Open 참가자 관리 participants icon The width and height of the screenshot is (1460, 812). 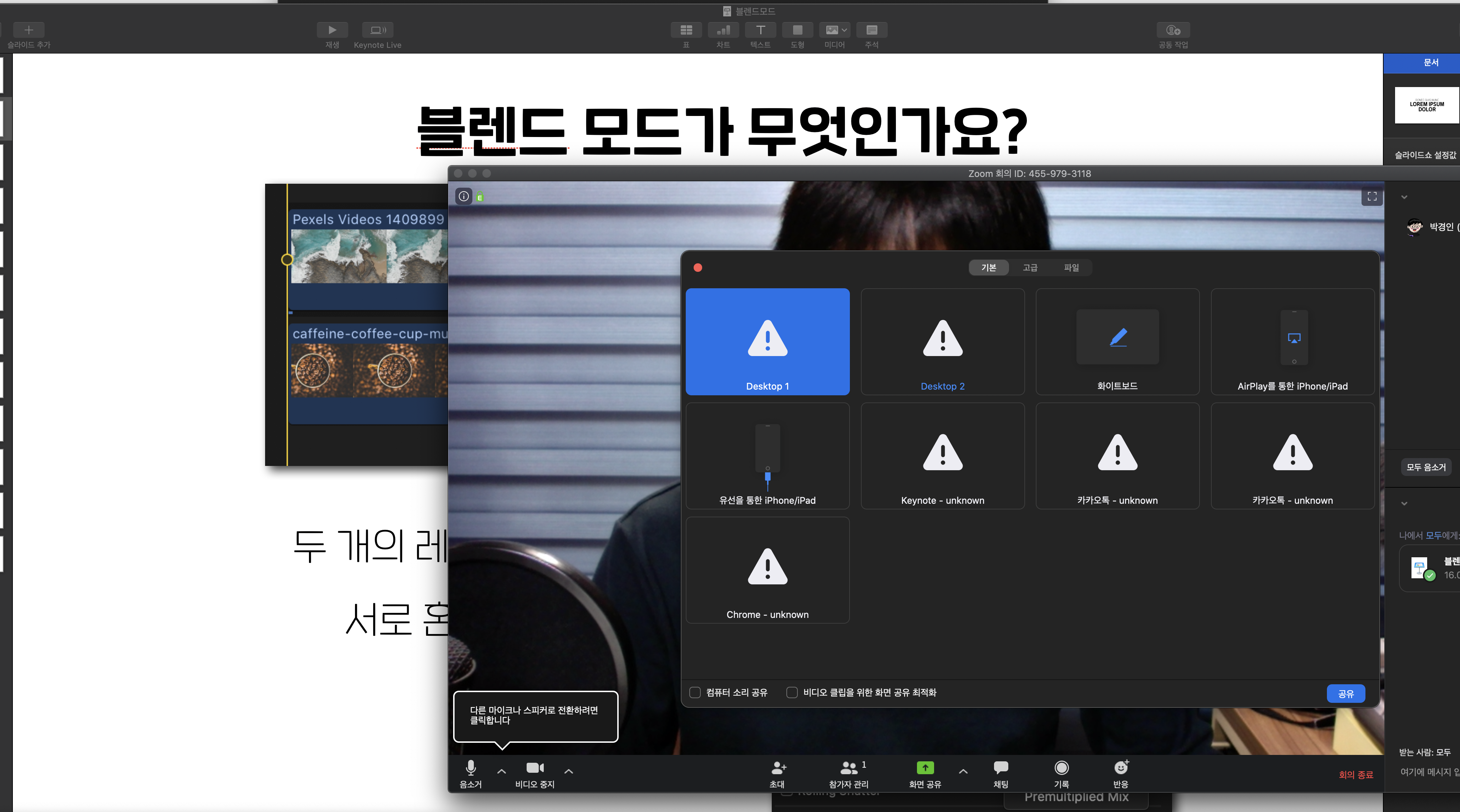click(848, 768)
